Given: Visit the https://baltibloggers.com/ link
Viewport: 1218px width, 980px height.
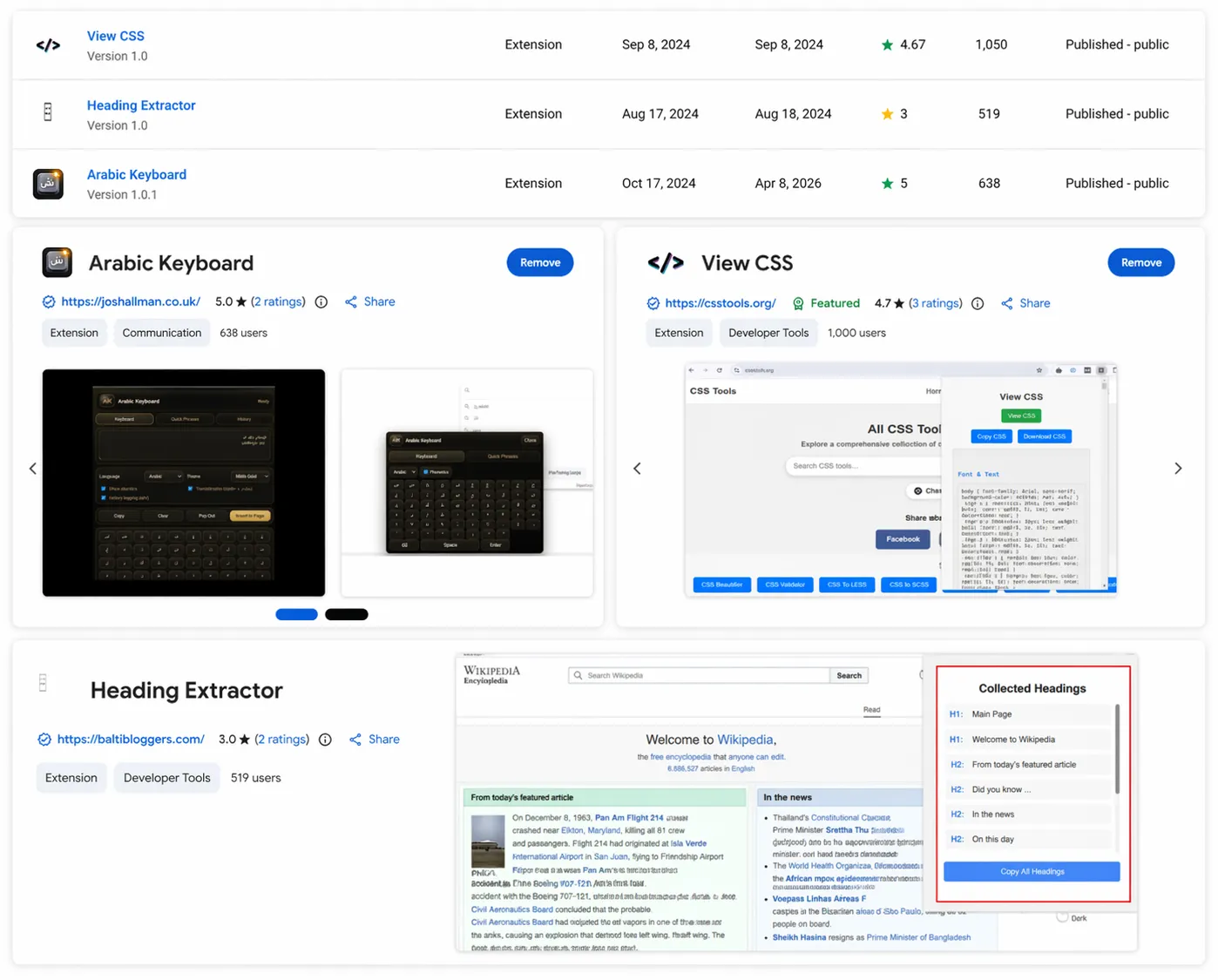Looking at the screenshot, I should 131,740.
